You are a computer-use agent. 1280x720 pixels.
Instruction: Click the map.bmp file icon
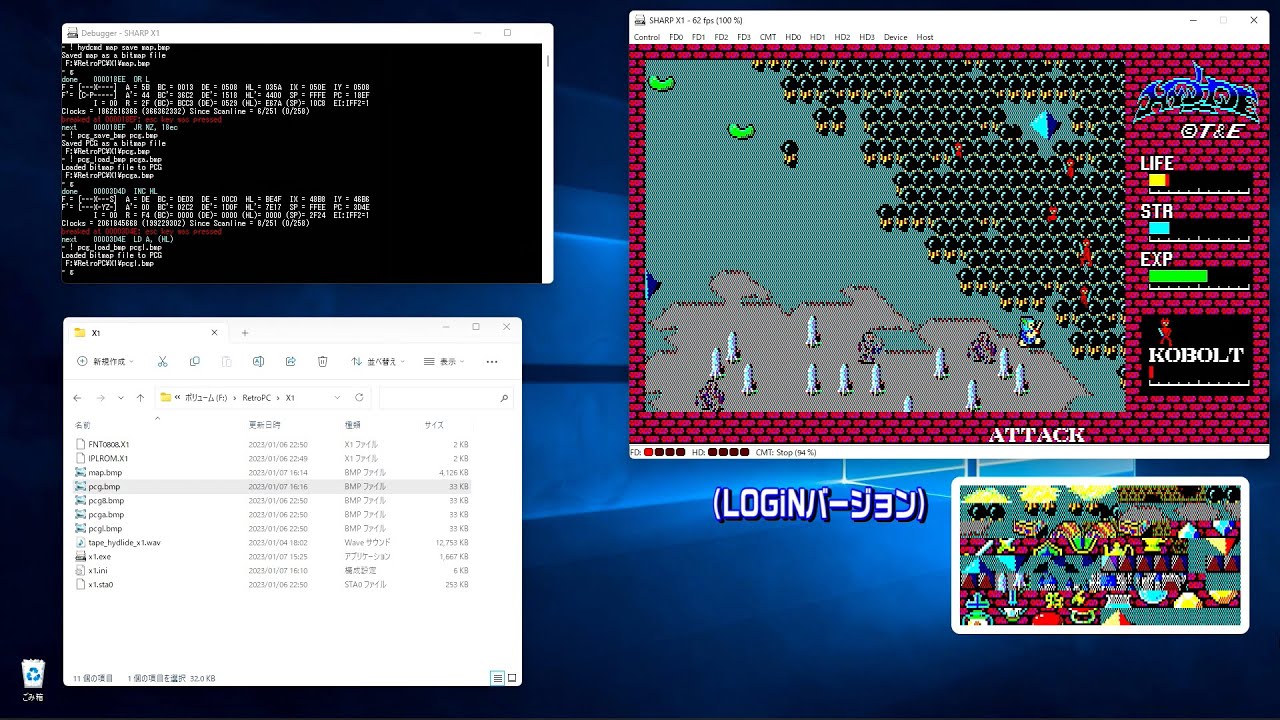(81, 472)
